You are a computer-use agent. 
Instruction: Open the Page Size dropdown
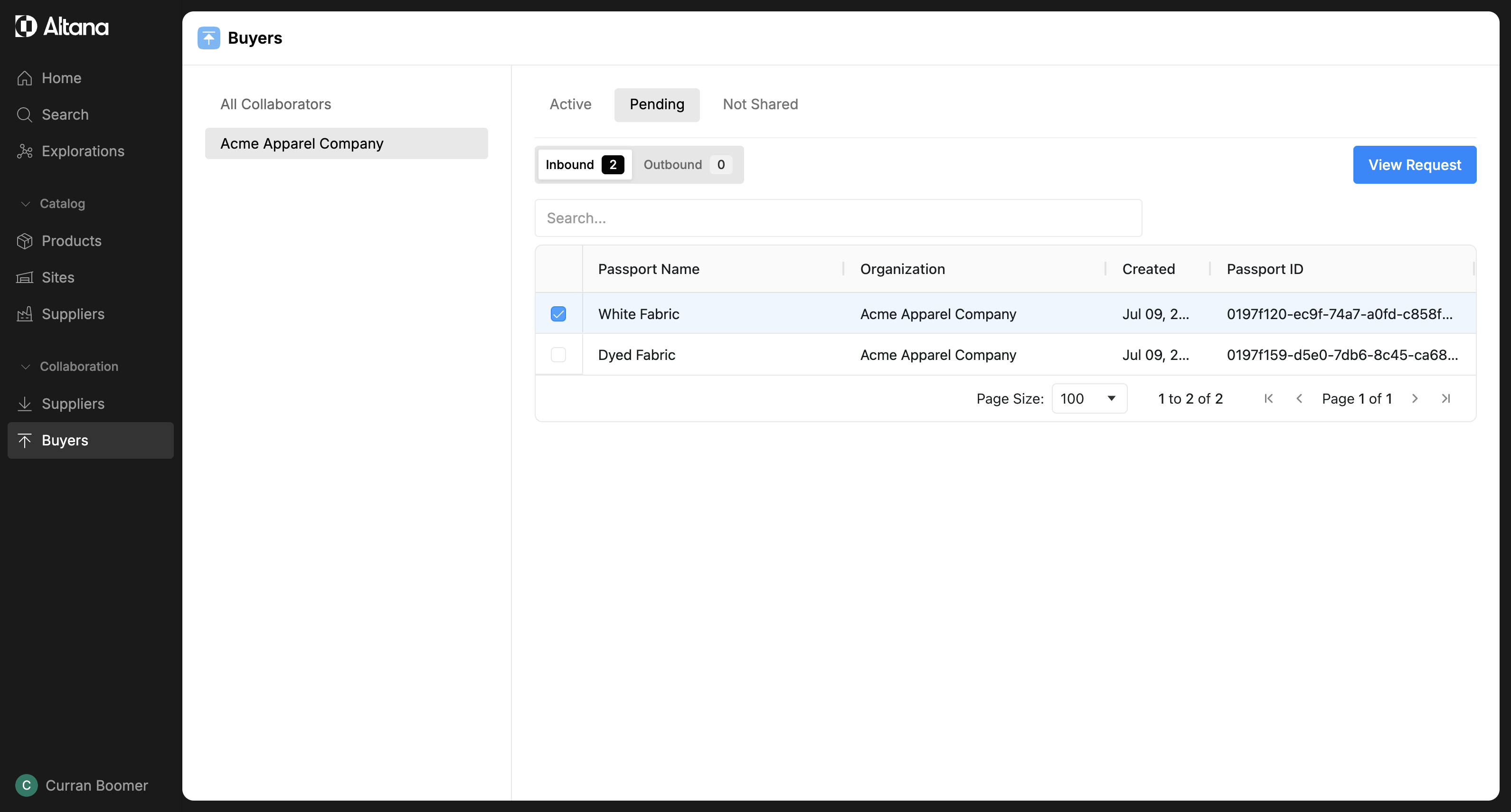[x=1089, y=398]
